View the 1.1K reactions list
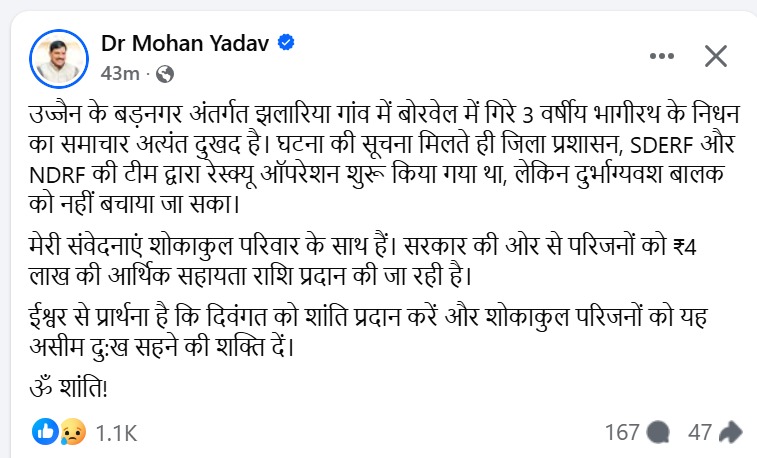The image size is (757, 458). coord(115,433)
